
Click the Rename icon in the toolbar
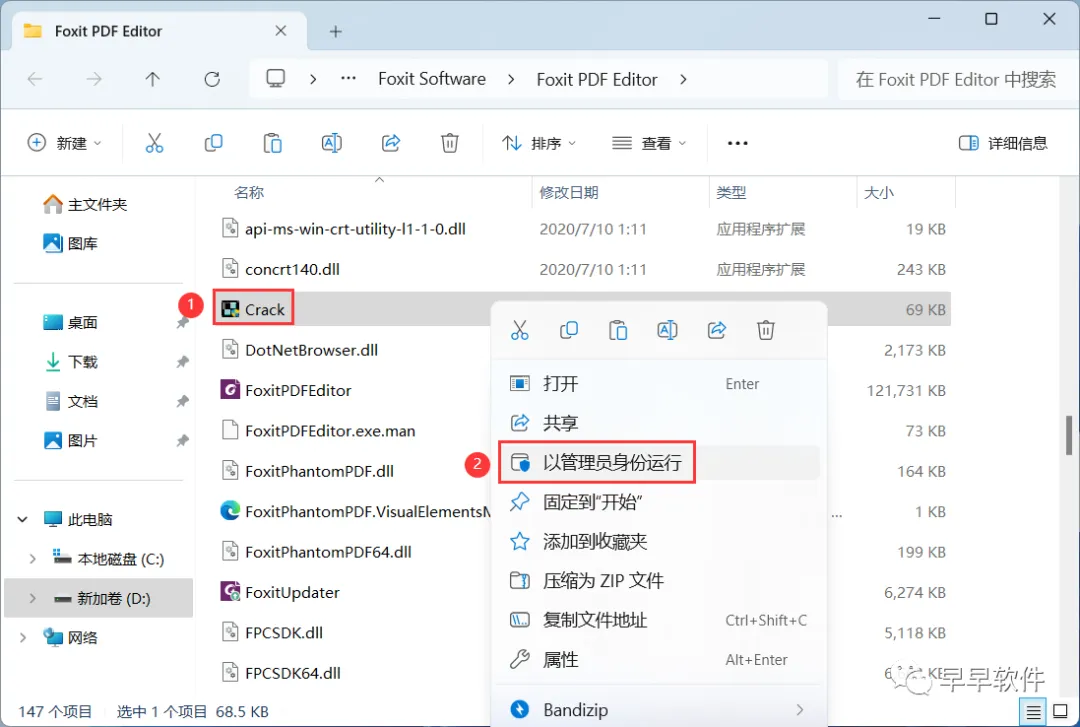(331, 143)
